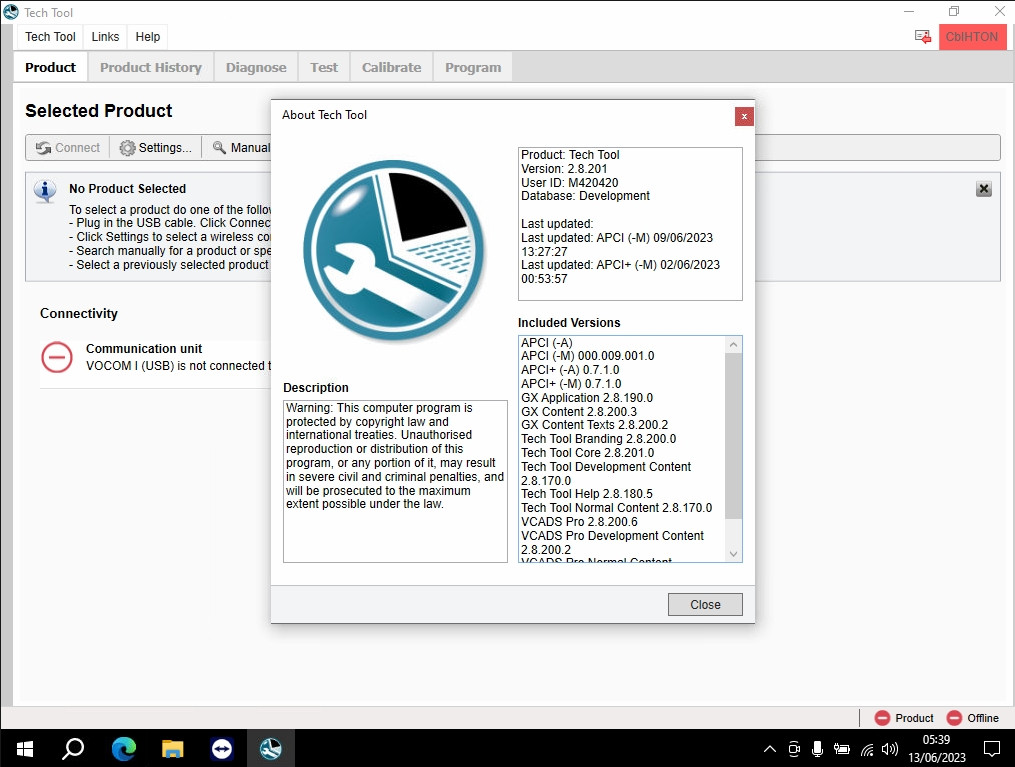The height and width of the screenshot is (767, 1015).
Task: Open the volume speaker tray icon
Action: point(890,749)
